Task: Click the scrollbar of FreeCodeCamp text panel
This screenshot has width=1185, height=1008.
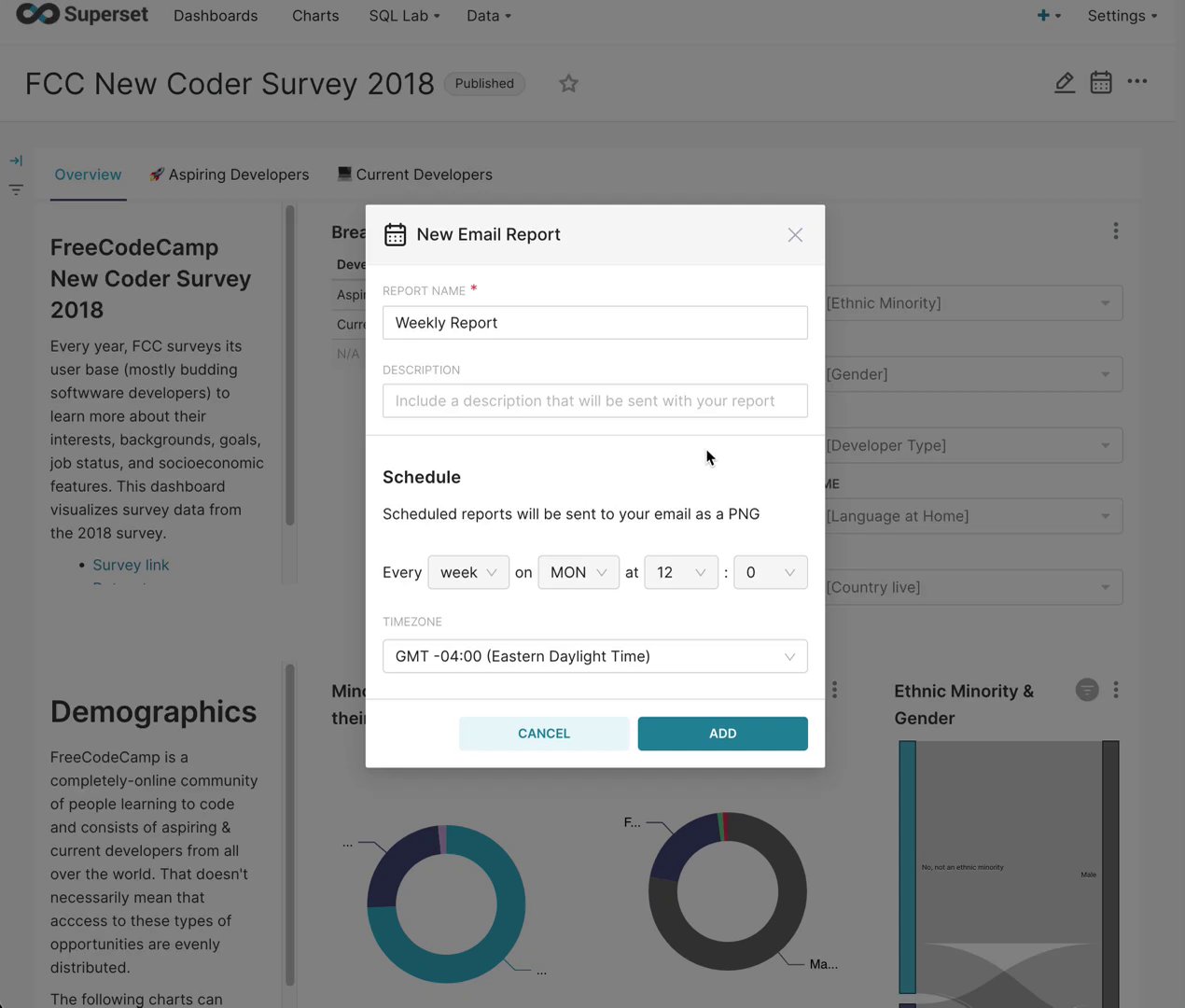Action: tap(289, 366)
